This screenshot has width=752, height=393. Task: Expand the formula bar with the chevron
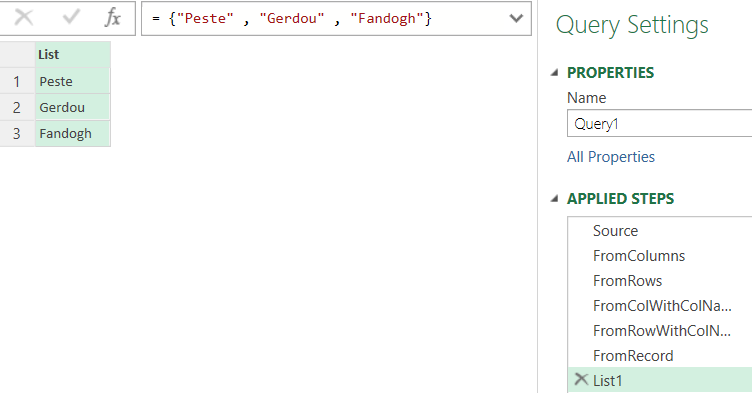[x=516, y=18]
